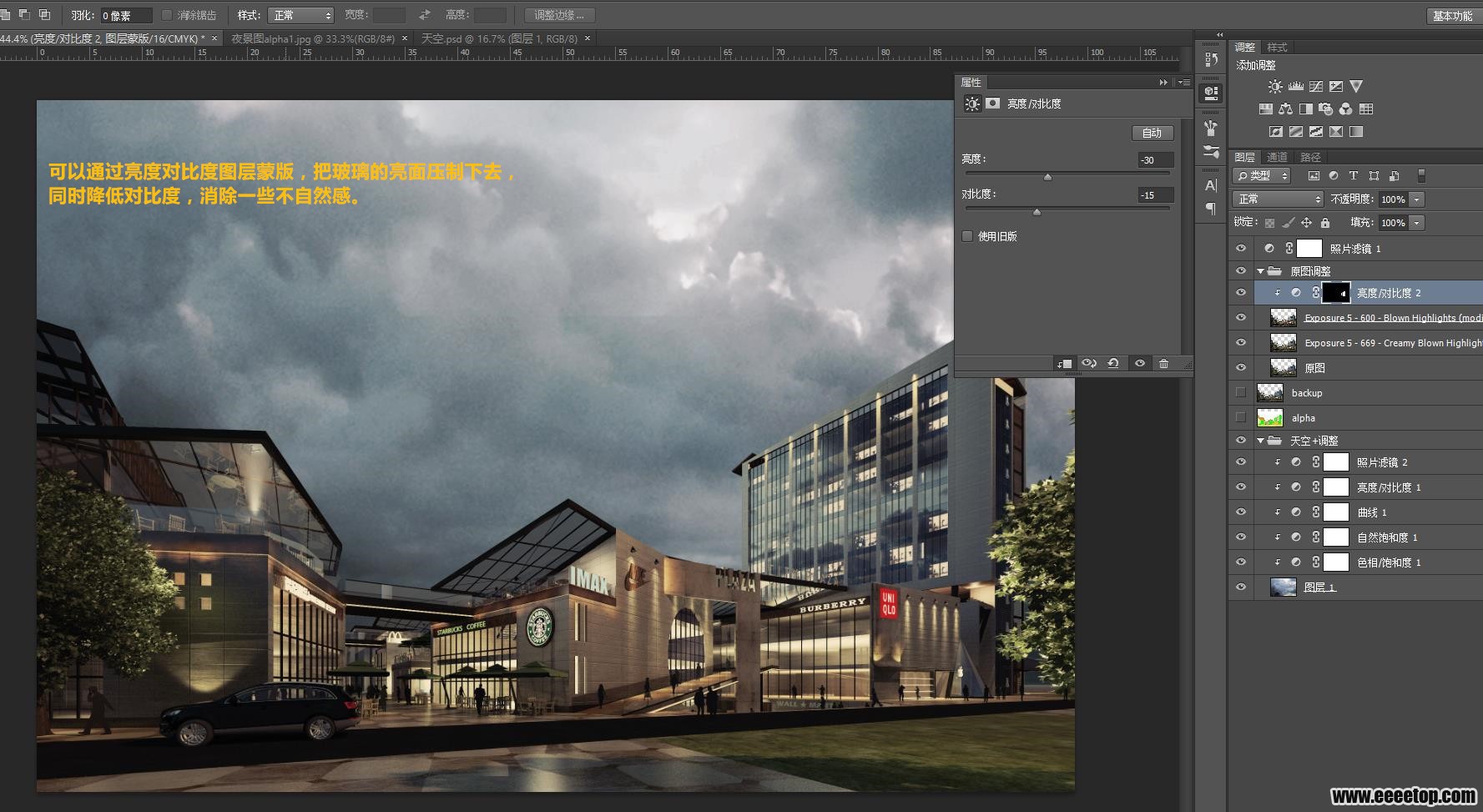The width and height of the screenshot is (1483, 812).
Task: Toggle the 消除锯齿 checkbox in options bar
Action: coord(167,15)
